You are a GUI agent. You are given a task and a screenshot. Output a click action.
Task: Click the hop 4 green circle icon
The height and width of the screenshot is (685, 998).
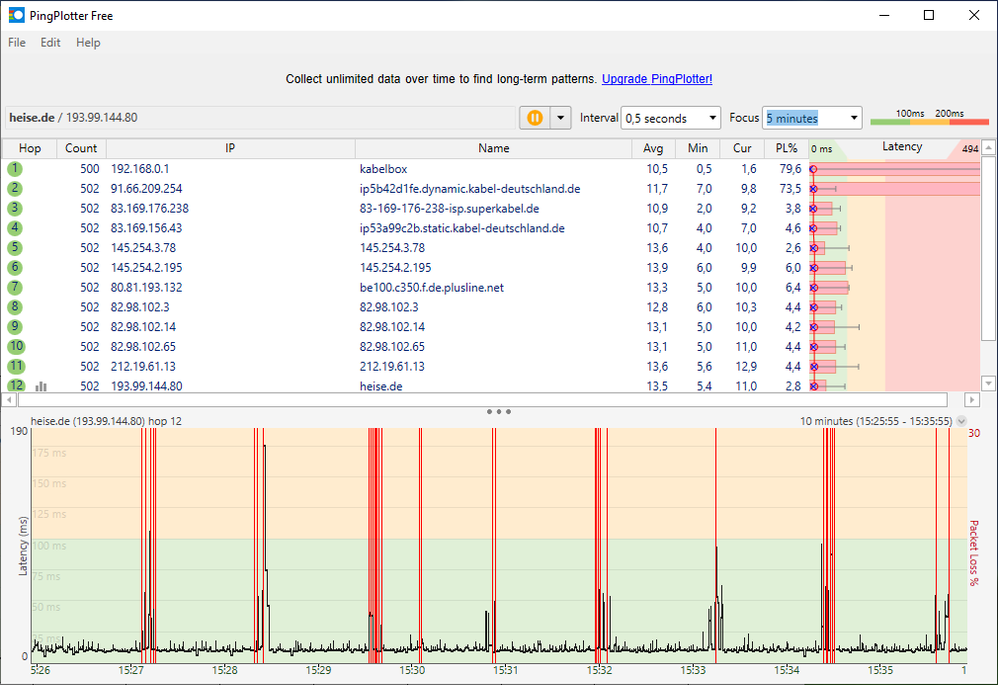coord(15,228)
